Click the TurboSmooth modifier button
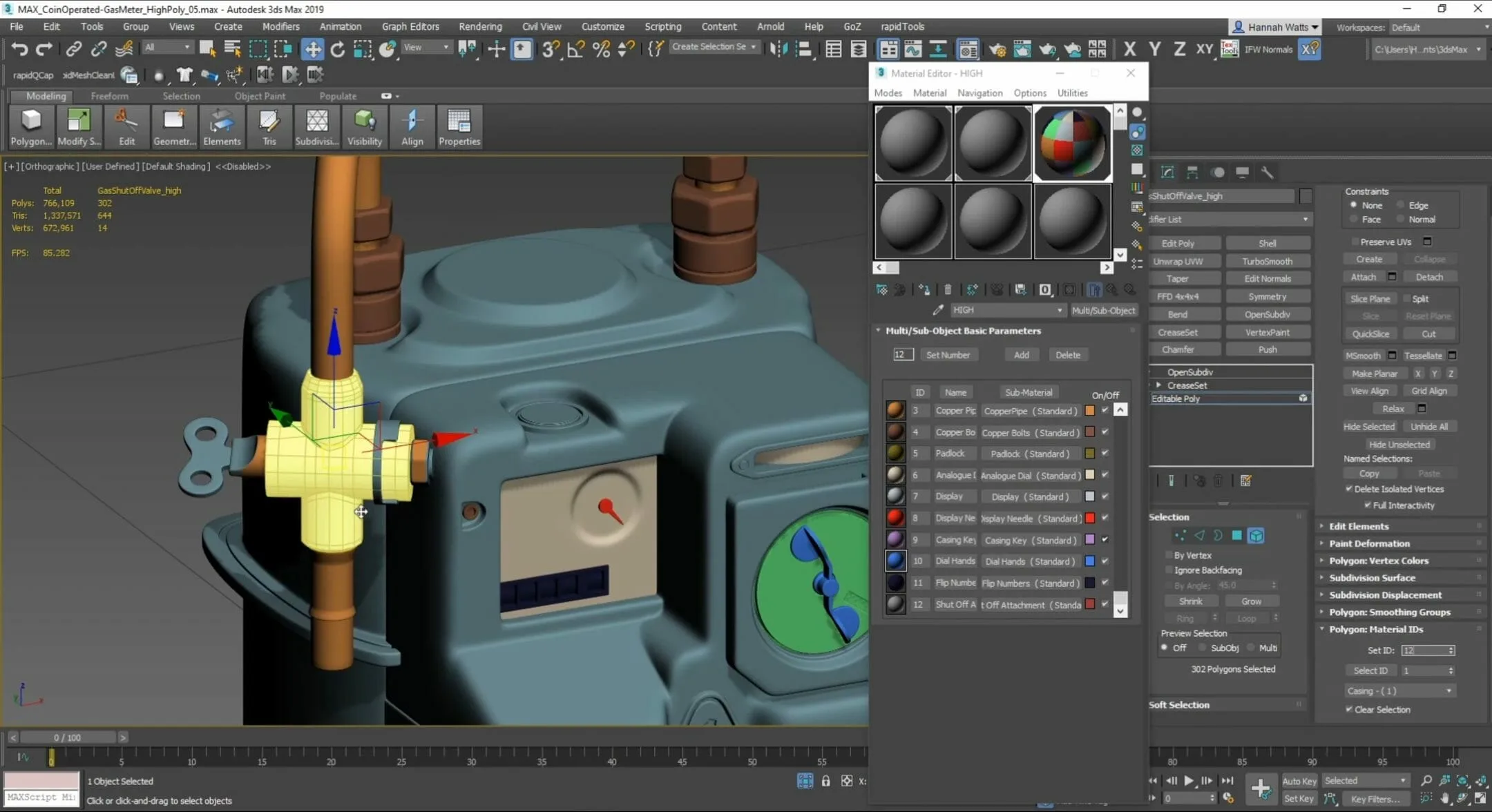1492x812 pixels. (x=1267, y=261)
